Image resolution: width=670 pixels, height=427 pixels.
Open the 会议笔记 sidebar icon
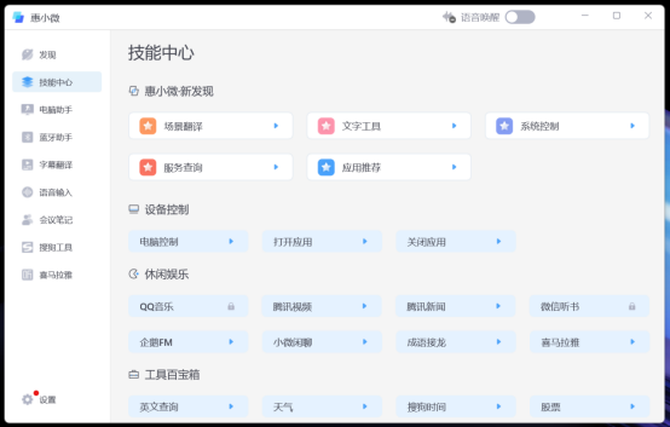click(27, 220)
